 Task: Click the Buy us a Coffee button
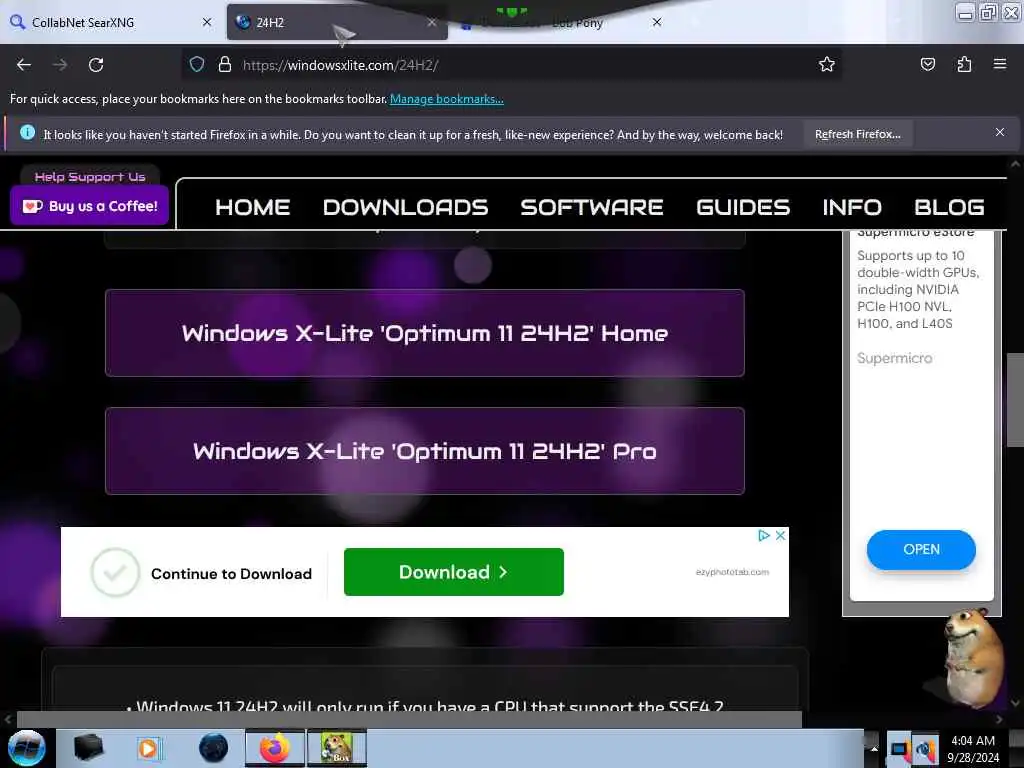click(x=89, y=206)
